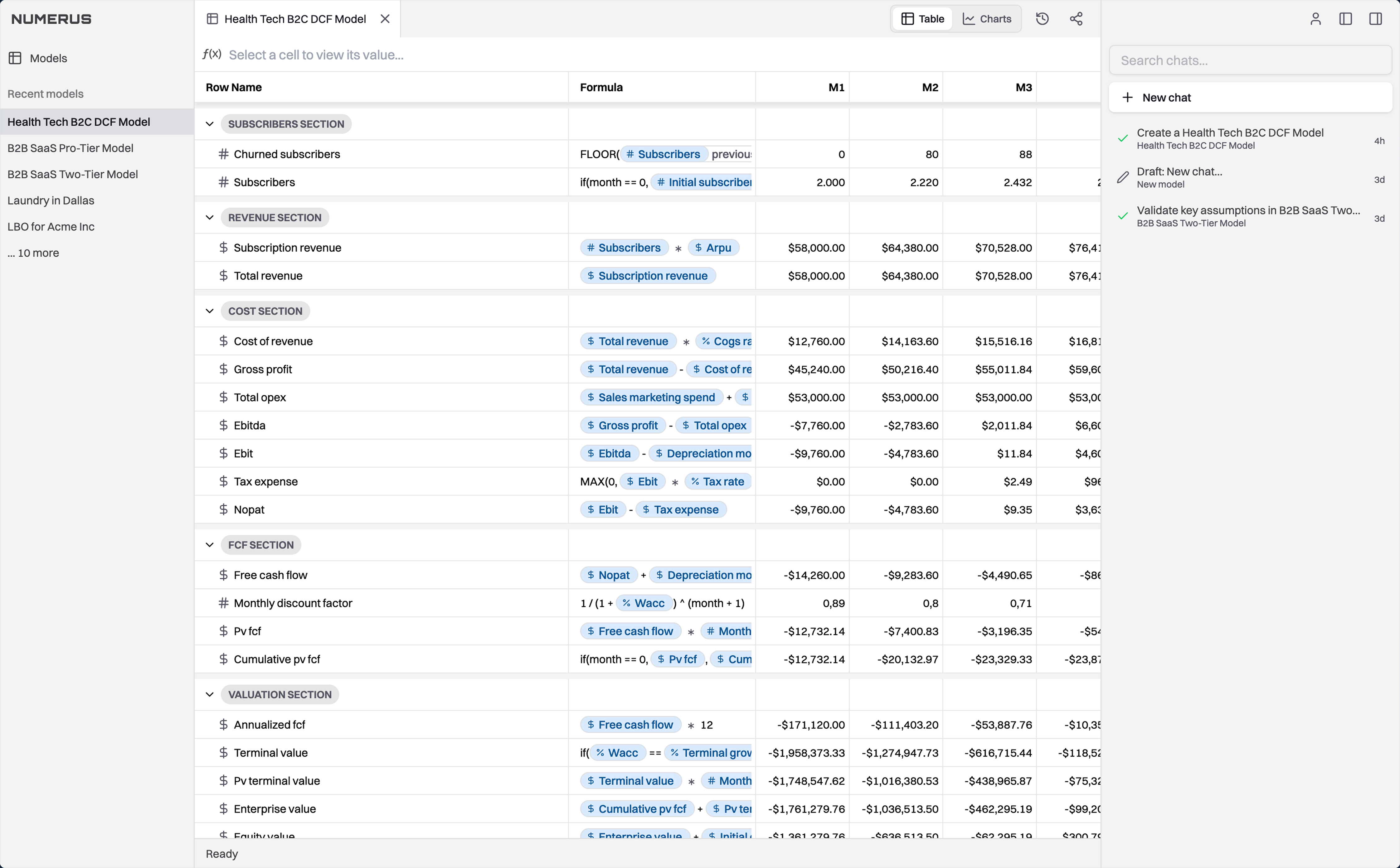Switch the view toggle to Charts
1400x868 pixels.
[x=988, y=18]
